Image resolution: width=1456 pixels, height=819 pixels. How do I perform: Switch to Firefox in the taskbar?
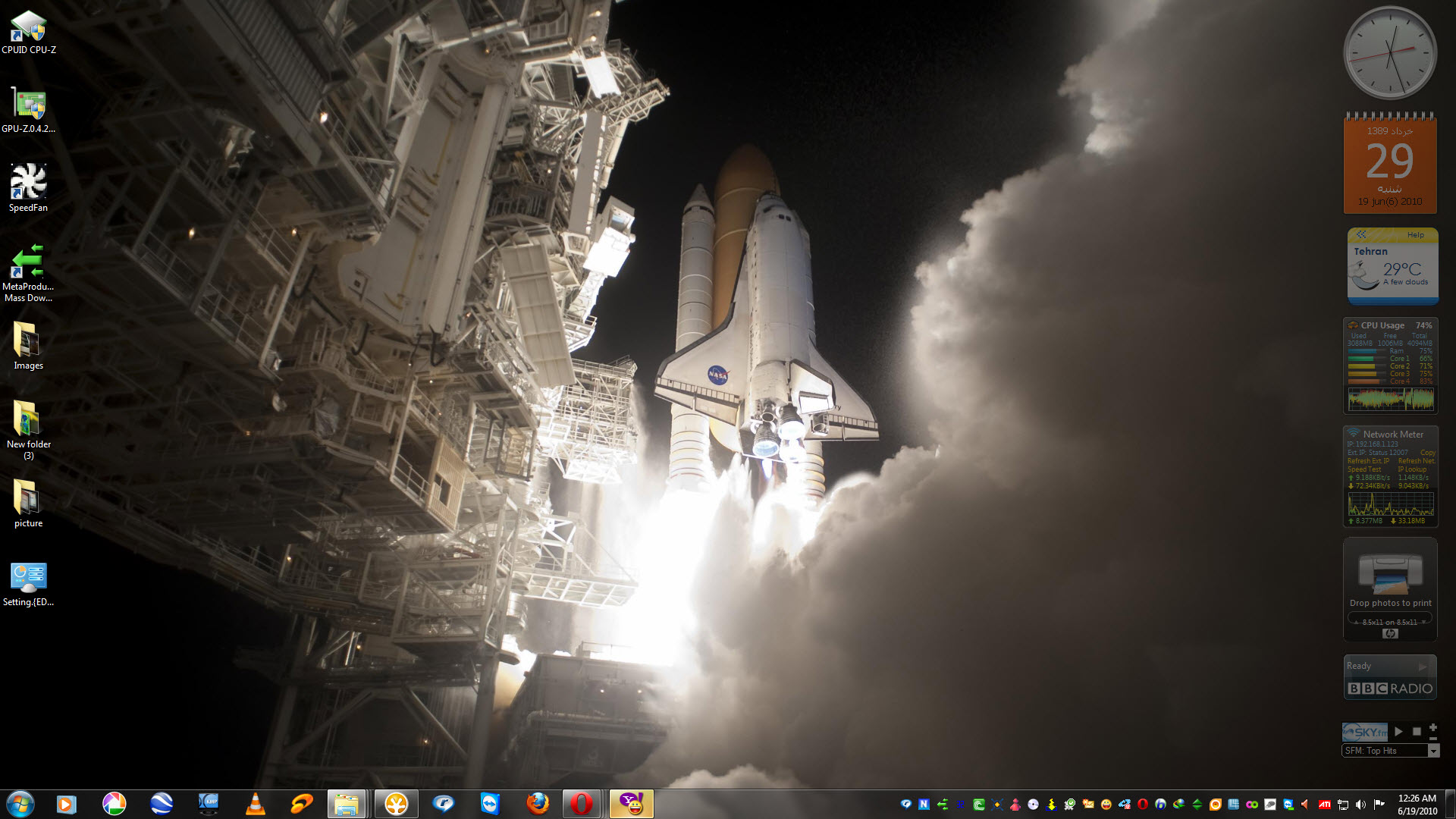tap(538, 804)
